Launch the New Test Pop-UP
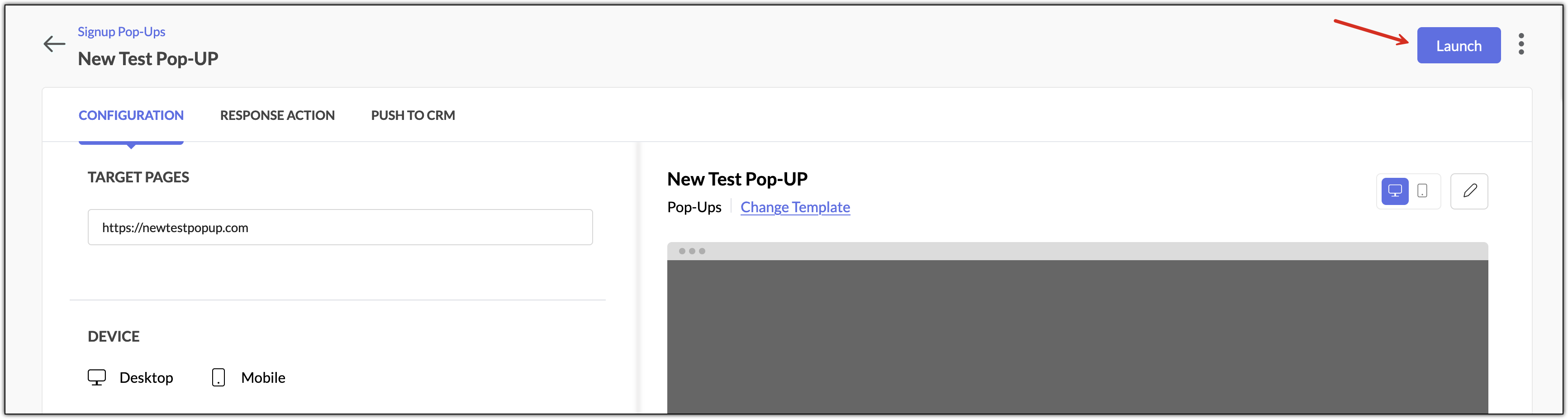1568x419 pixels. point(1459,45)
